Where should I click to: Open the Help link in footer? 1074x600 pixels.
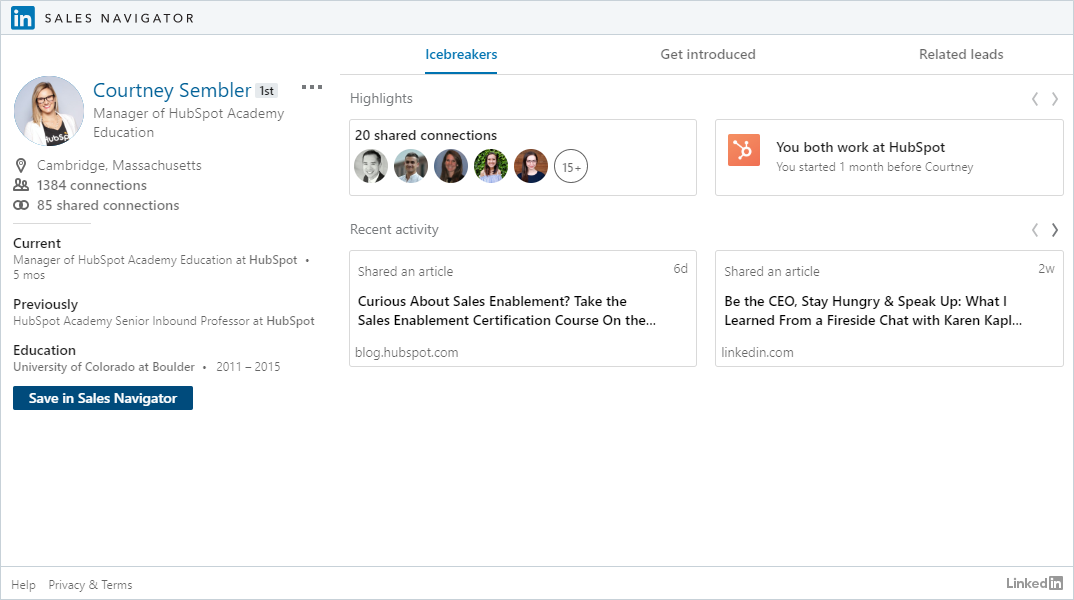(23, 585)
